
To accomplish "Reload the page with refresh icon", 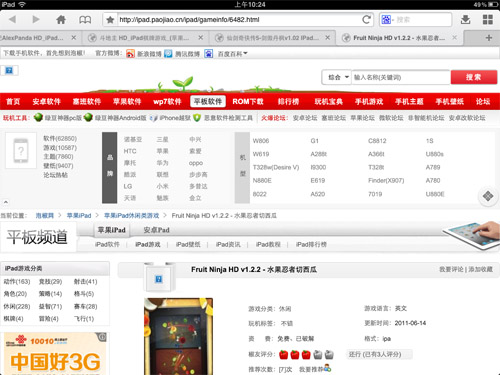I will coord(367,20).
